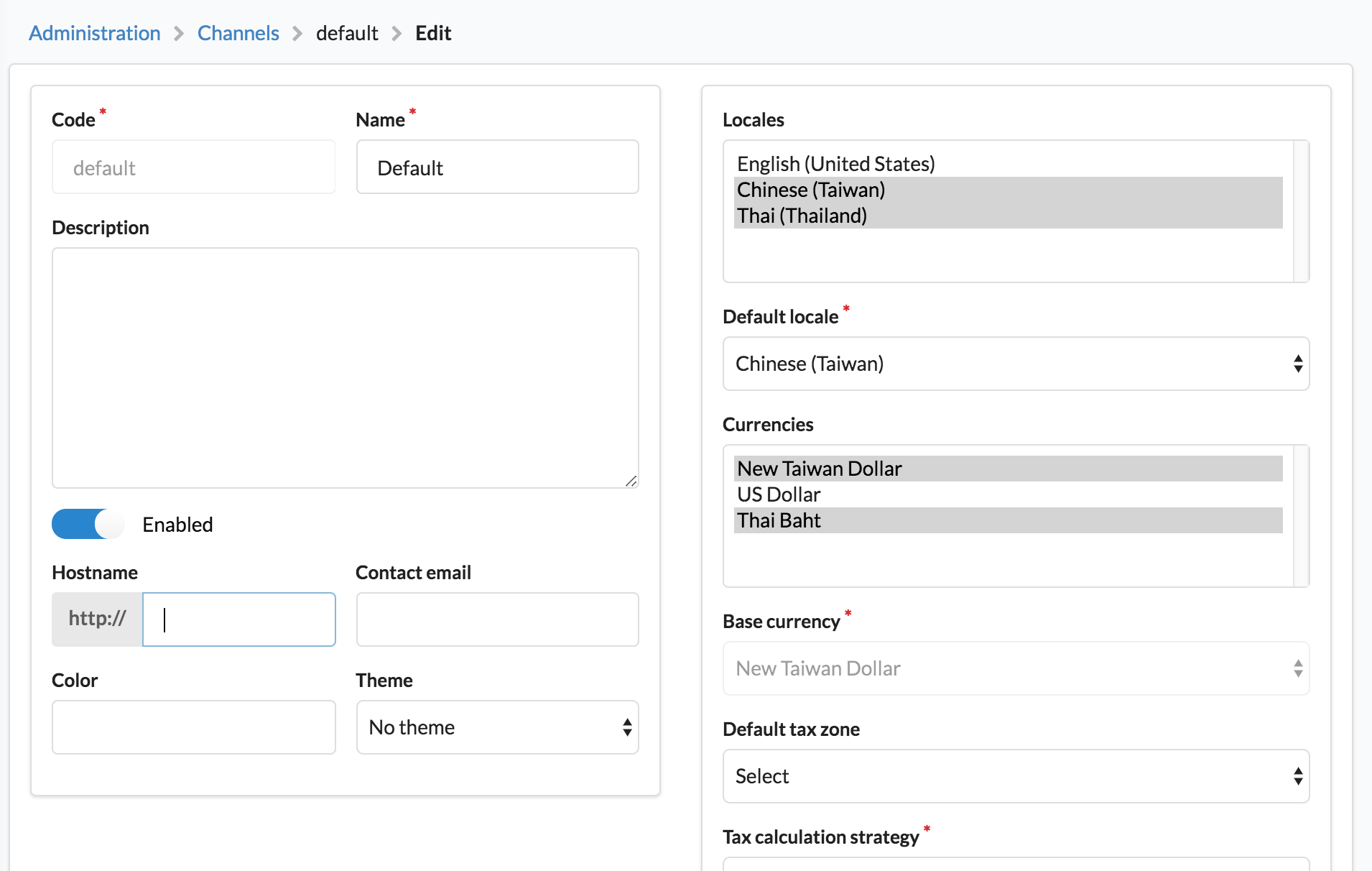Select English (United States) locale
Image resolution: width=1372 pixels, height=871 pixels.
point(835,164)
